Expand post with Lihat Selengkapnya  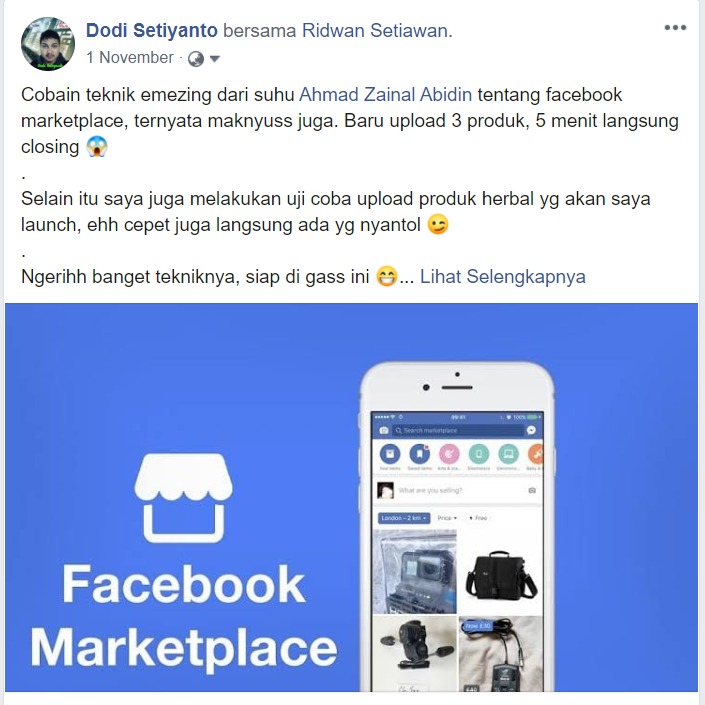[503, 277]
